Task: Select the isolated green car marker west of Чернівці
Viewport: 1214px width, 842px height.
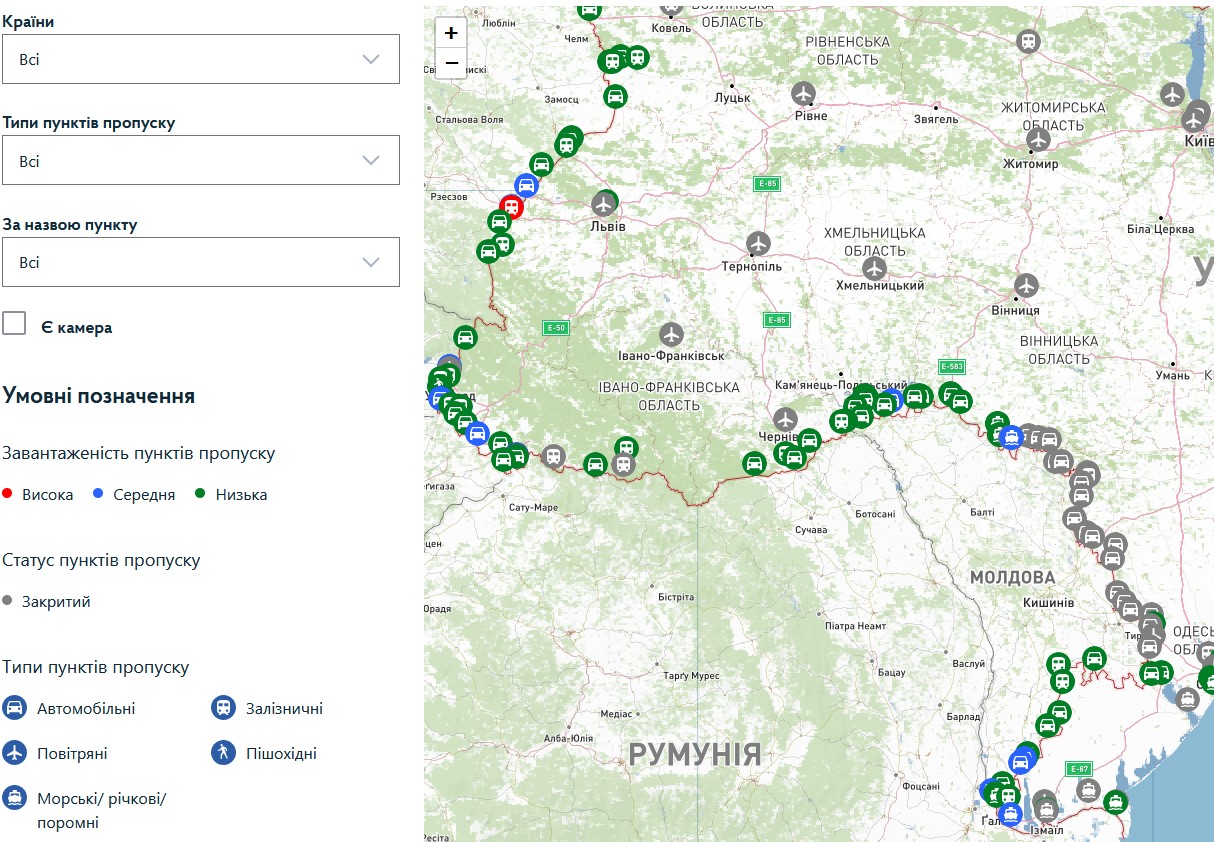Action: (x=754, y=463)
